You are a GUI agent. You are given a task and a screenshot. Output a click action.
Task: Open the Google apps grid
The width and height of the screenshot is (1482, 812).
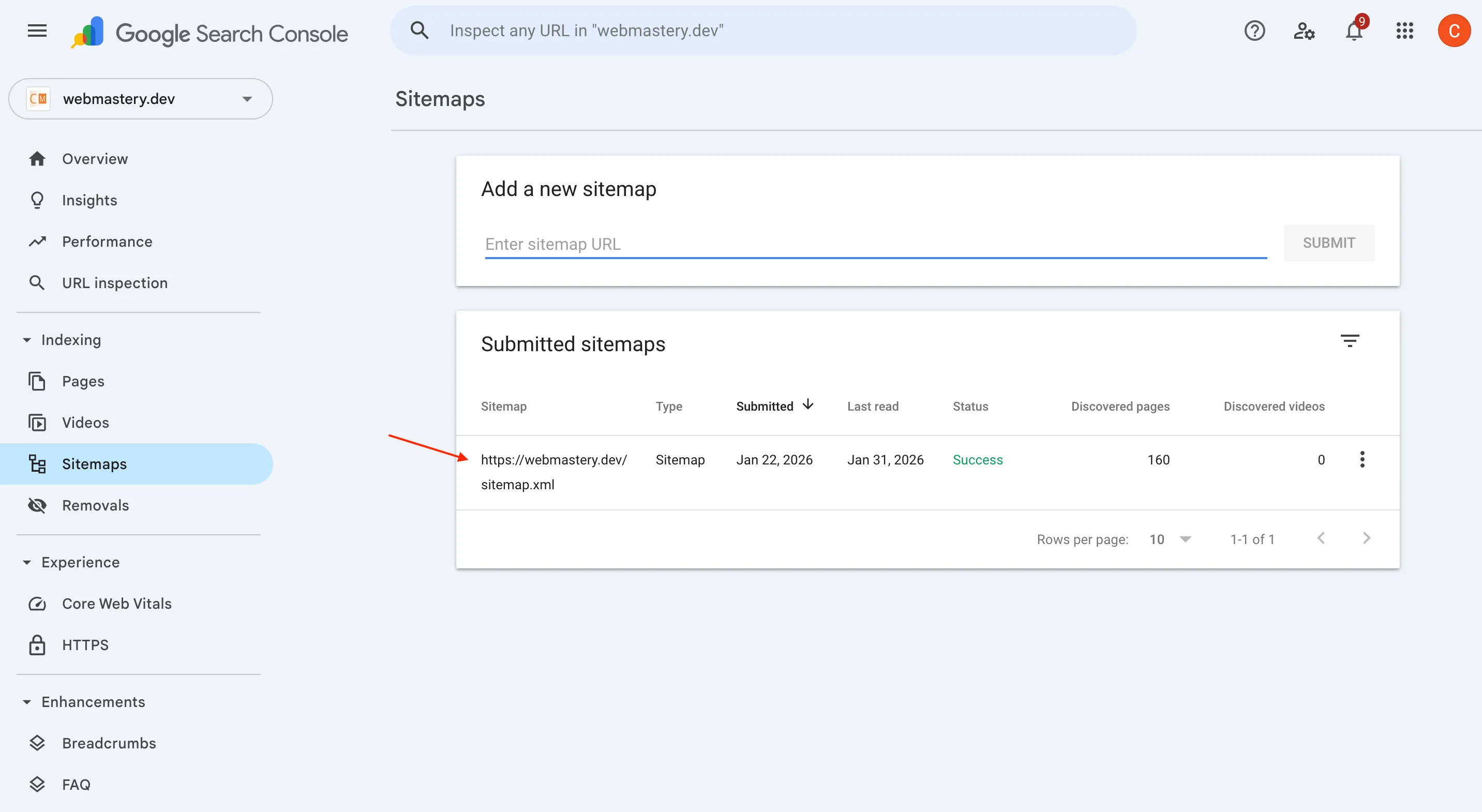point(1404,31)
